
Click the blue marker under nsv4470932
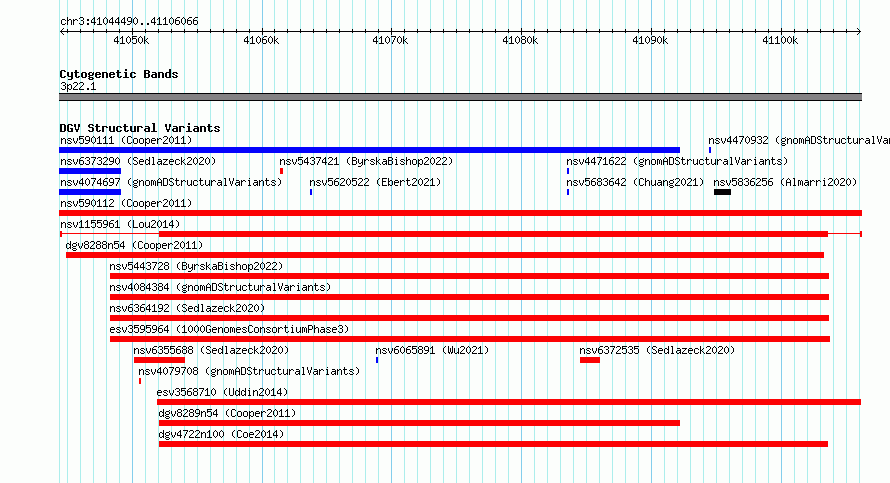coord(710,150)
